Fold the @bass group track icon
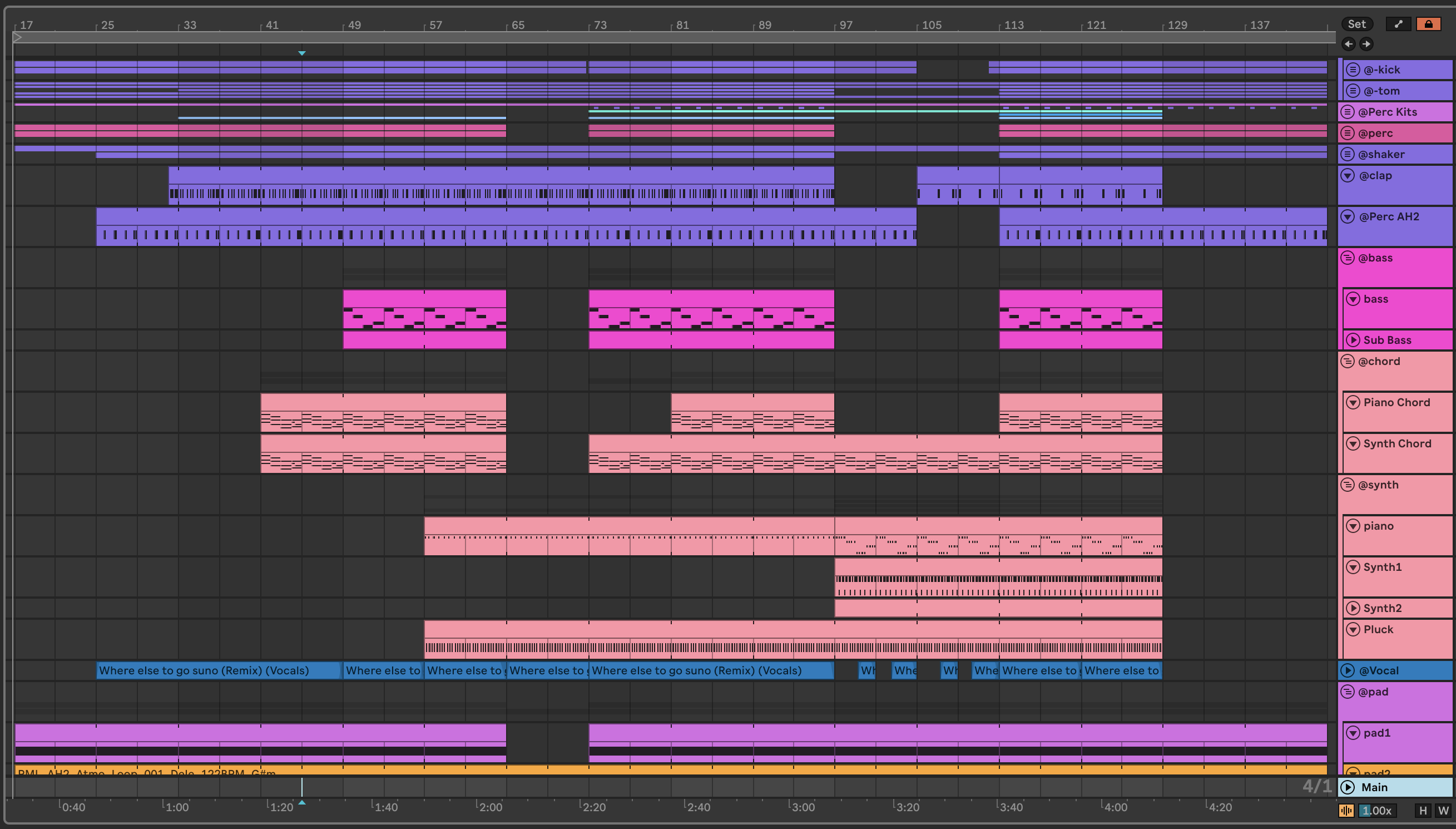The height and width of the screenshot is (829, 1456). (1348, 258)
